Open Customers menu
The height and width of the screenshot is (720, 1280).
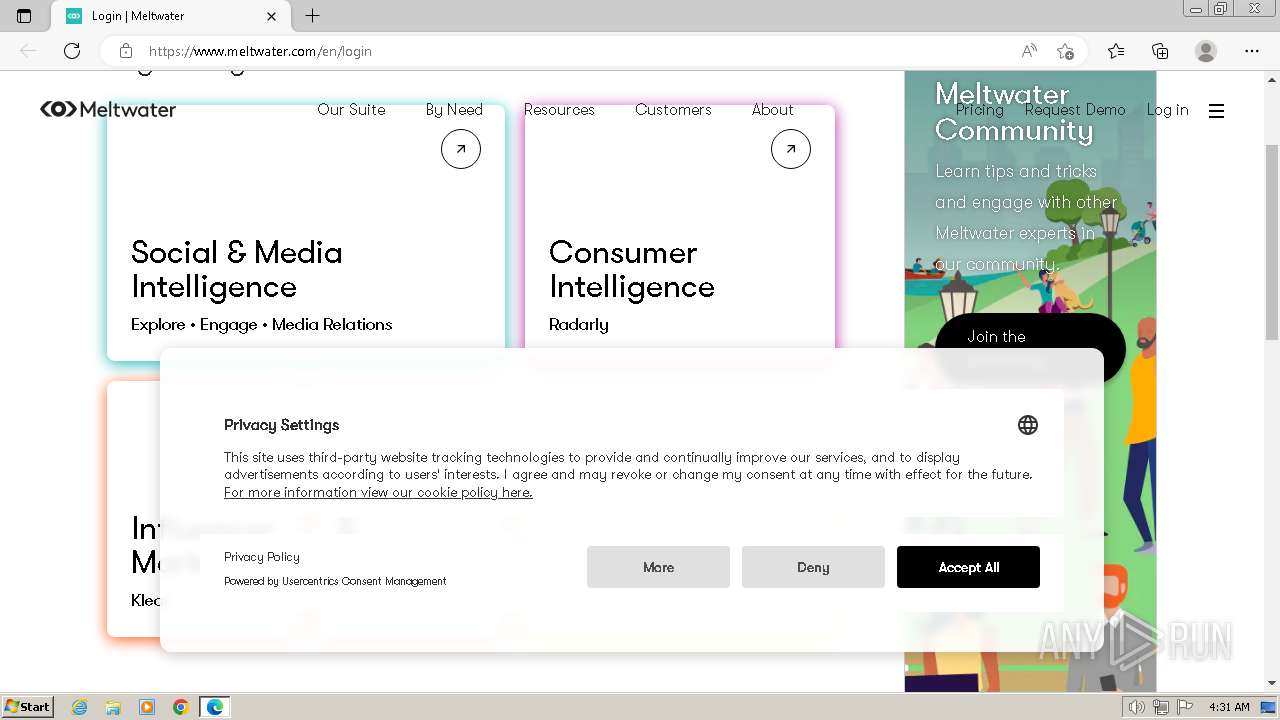coord(673,110)
